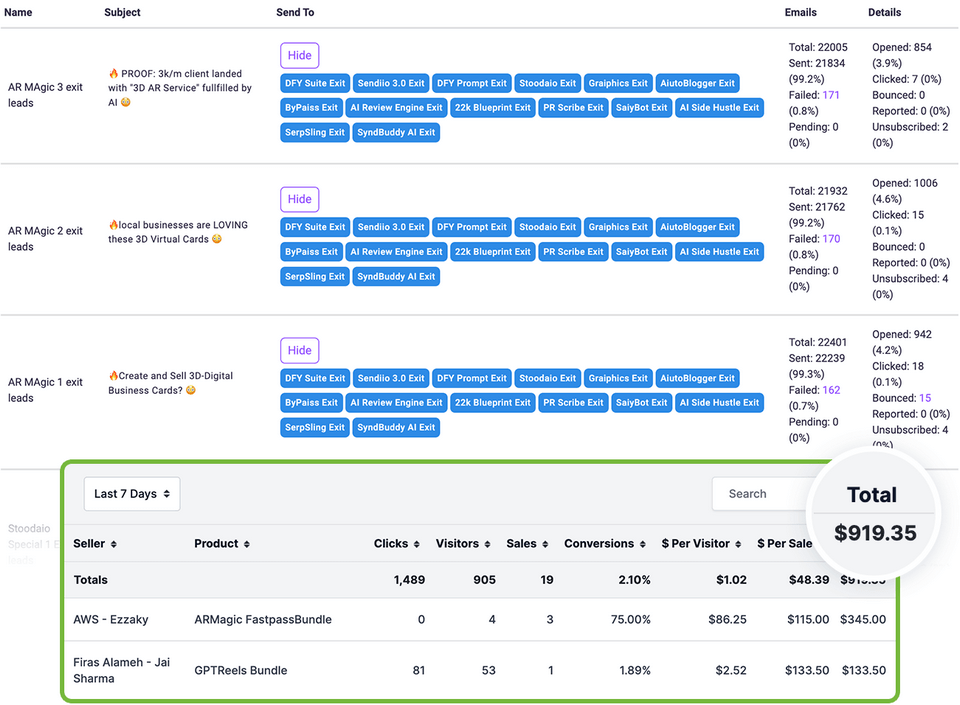The image size is (960, 705).
Task: Hide the Send To tags for AR MAgic 3 exit leads
Action: 299,55
